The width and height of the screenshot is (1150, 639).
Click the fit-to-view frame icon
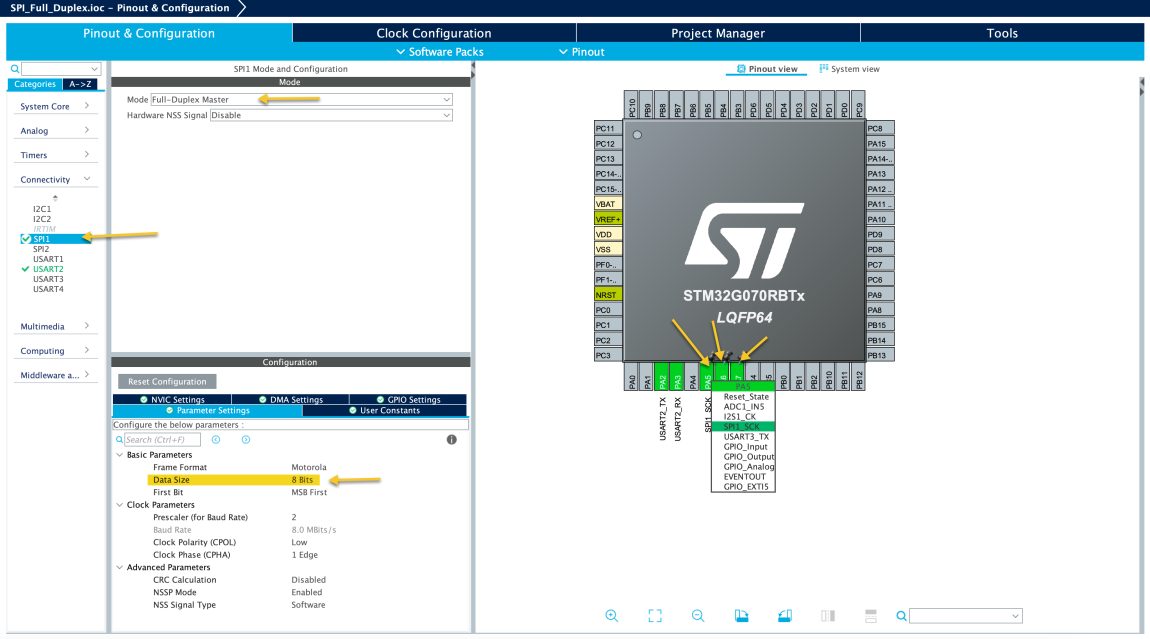click(x=655, y=616)
